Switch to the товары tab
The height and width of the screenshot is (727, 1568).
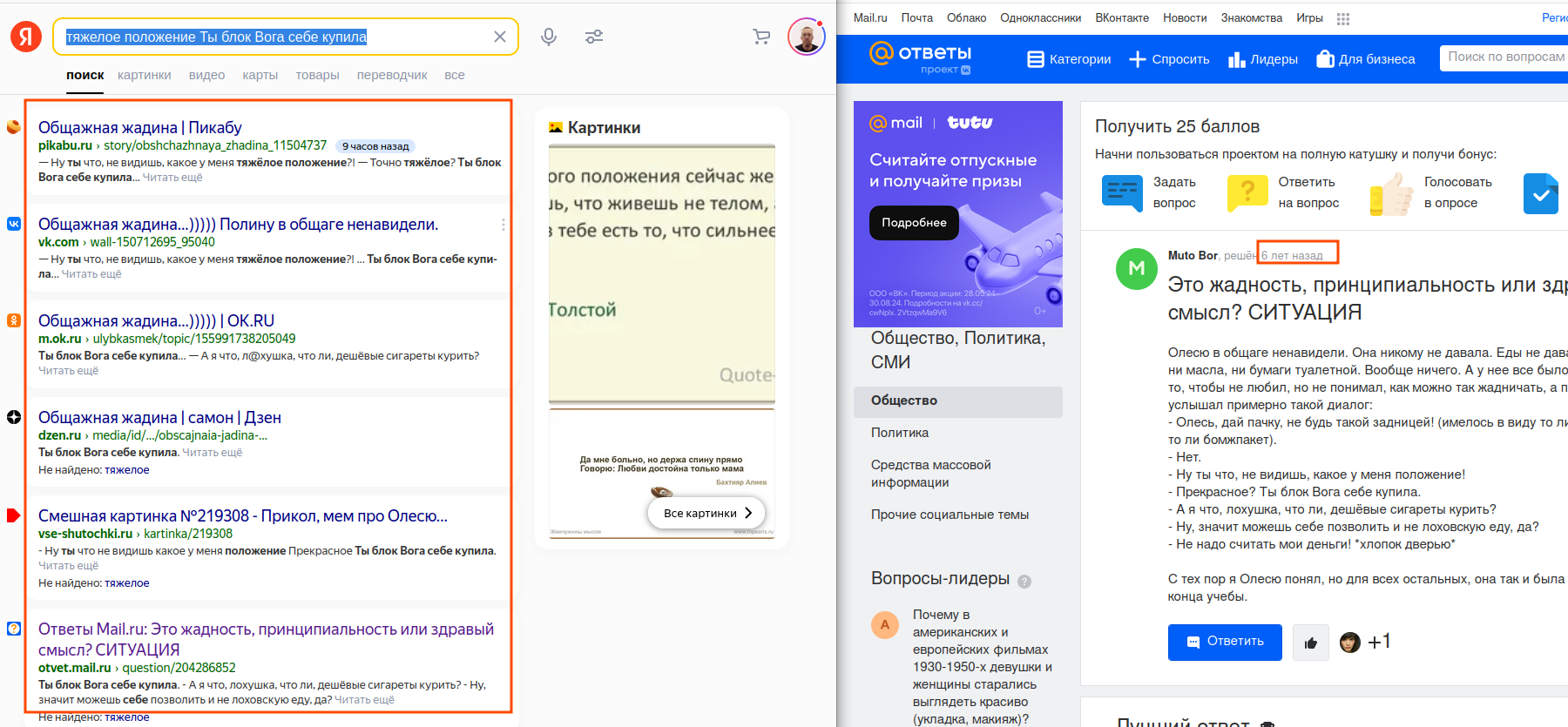pyautogui.click(x=318, y=75)
